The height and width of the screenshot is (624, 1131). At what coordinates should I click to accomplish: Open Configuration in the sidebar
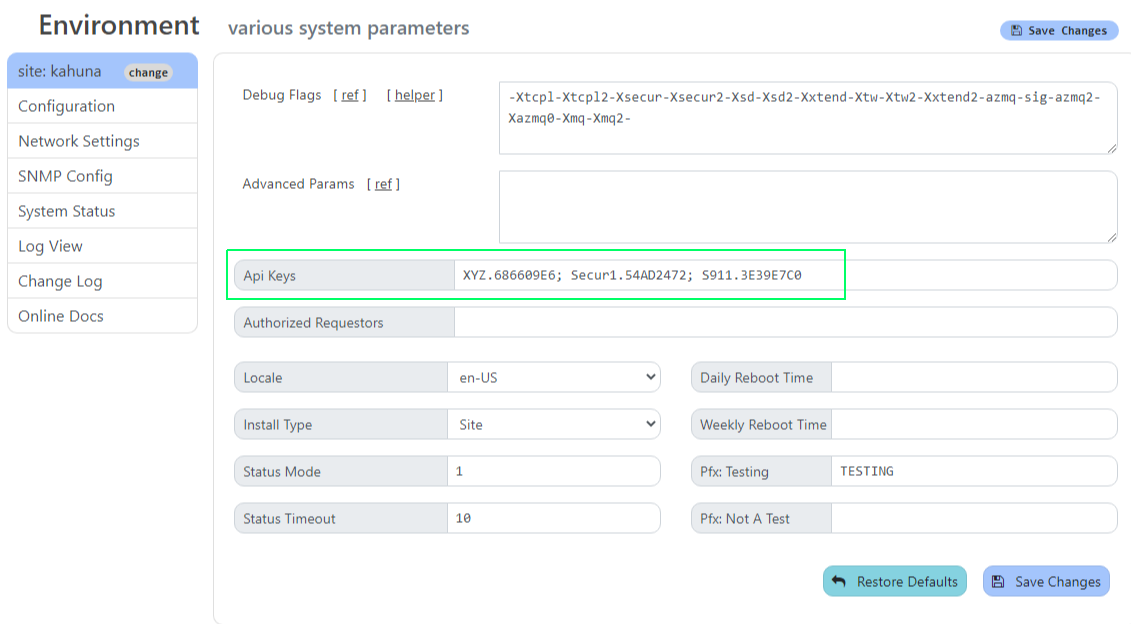click(66, 106)
